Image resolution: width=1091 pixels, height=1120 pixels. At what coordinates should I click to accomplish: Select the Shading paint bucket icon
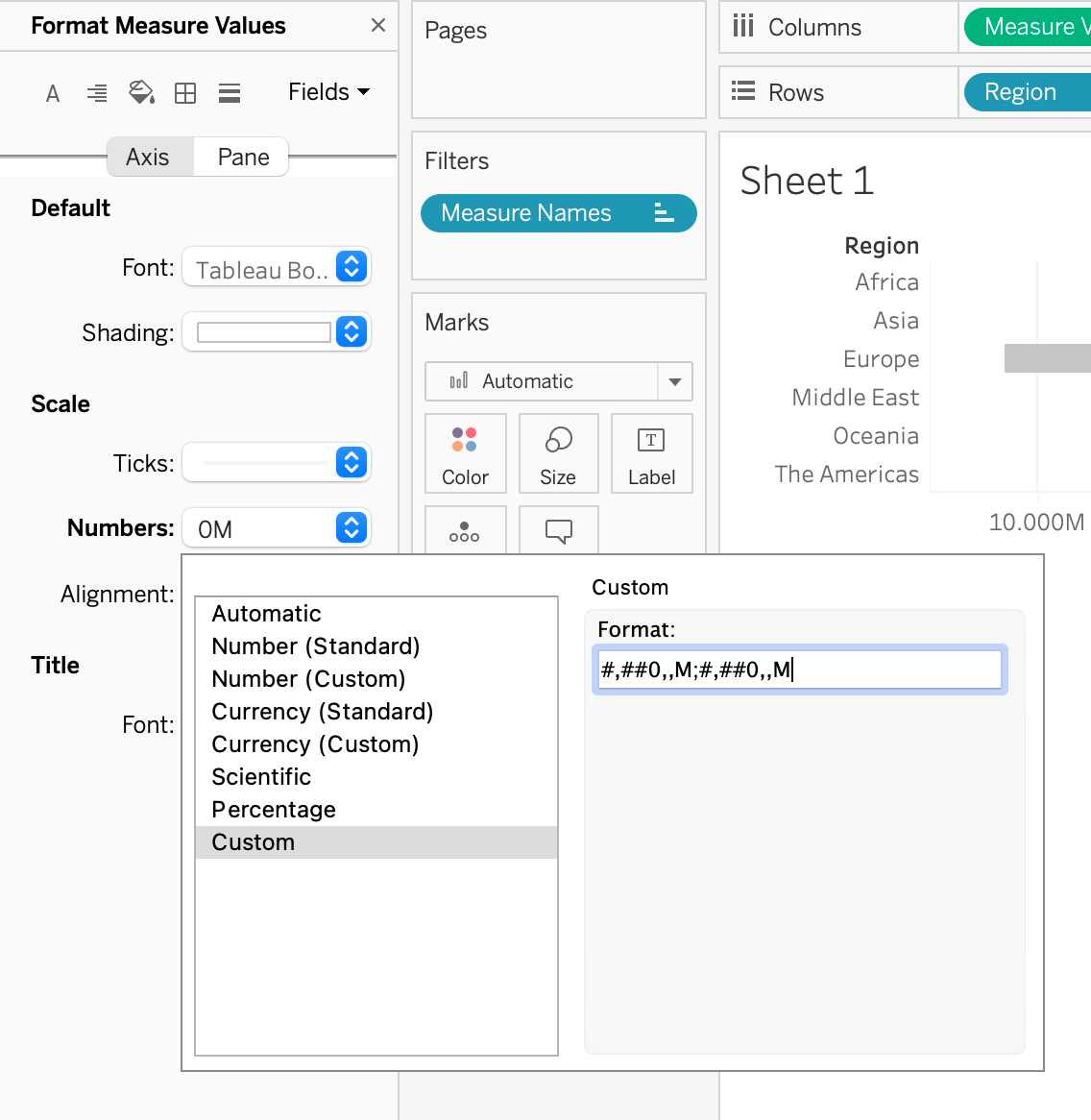pos(141,92)
